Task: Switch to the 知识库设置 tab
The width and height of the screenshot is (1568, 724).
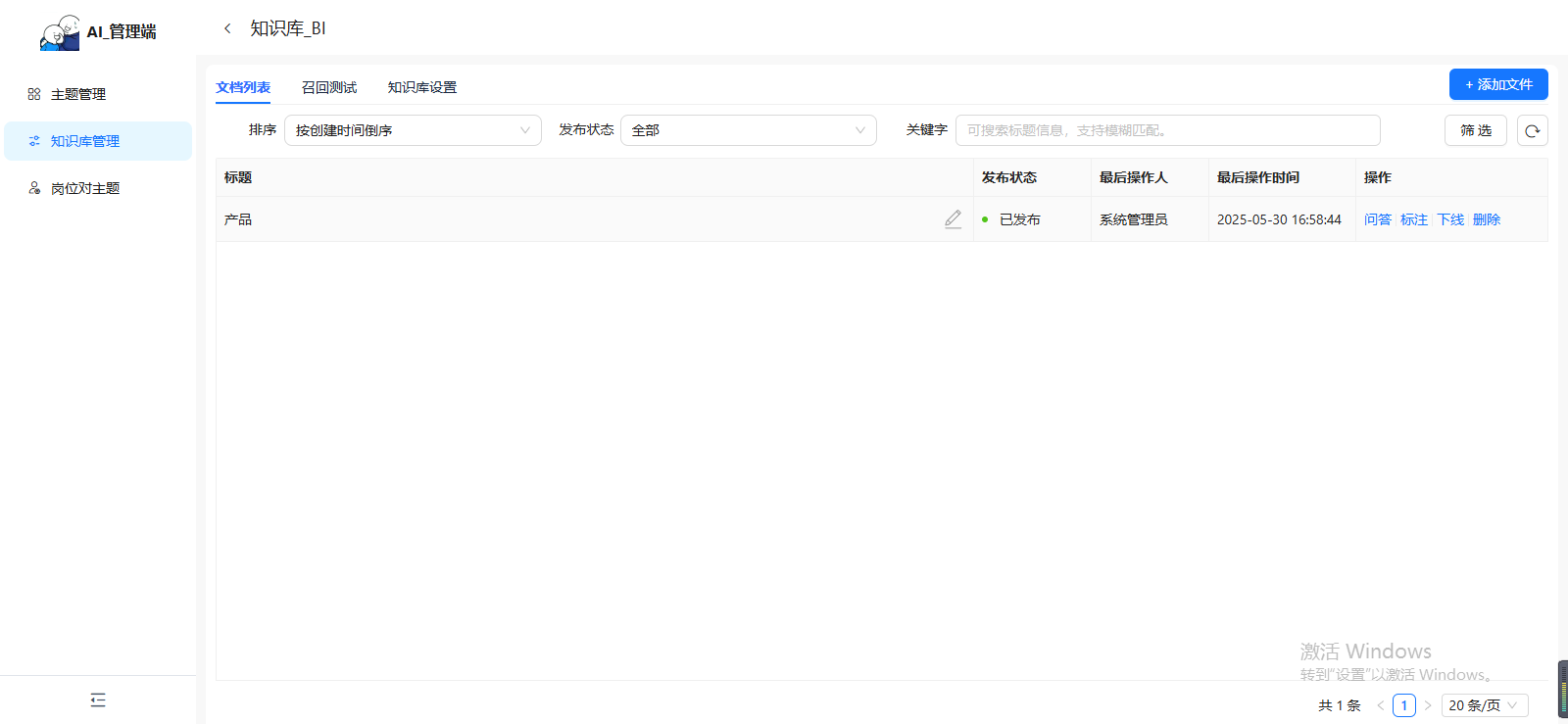Action: 422,87
